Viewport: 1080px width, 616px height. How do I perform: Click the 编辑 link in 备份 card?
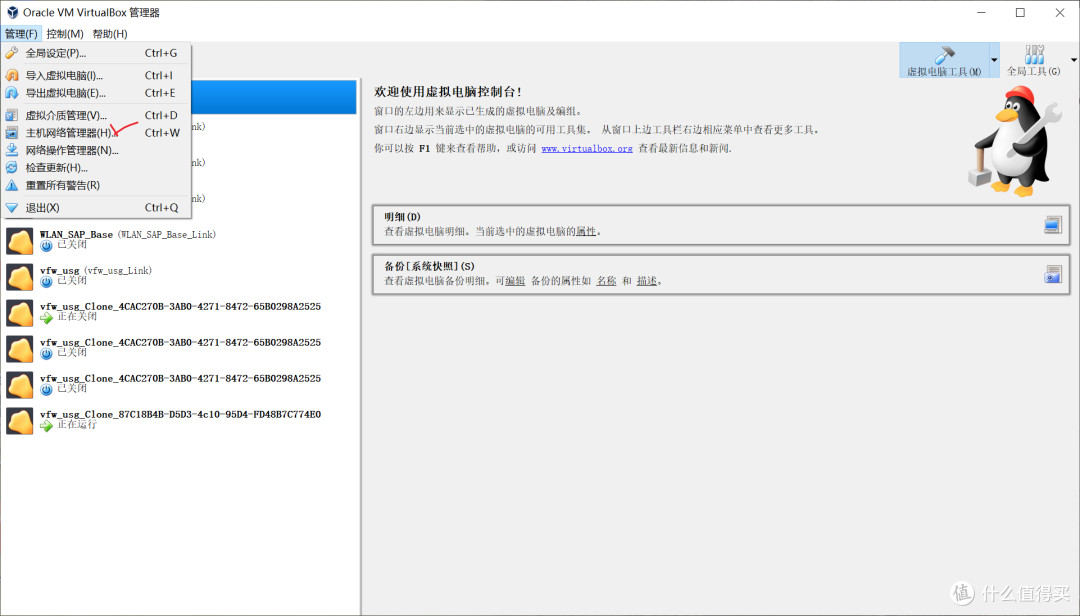(x=515, y=281)
